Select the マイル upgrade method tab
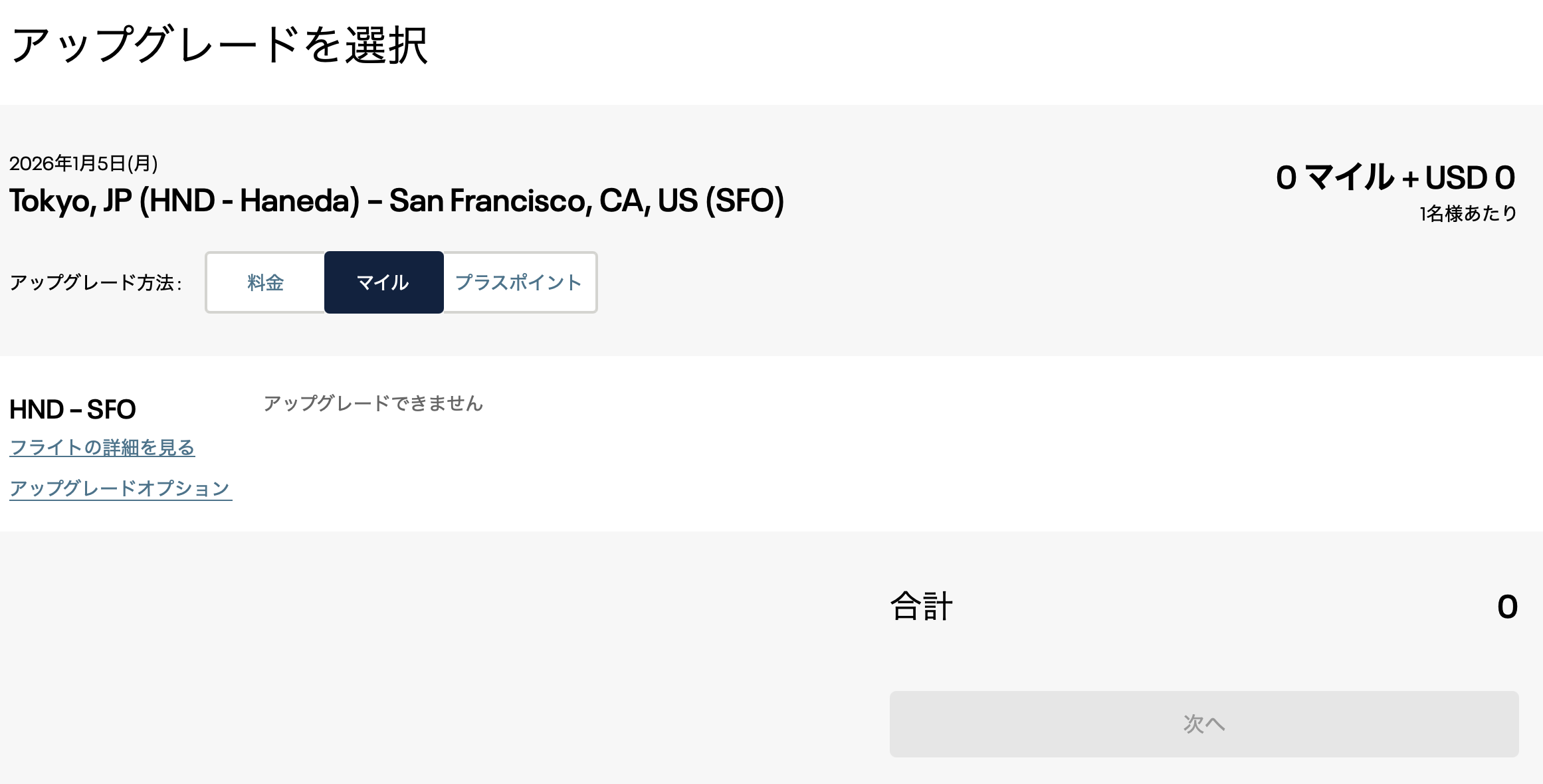The height and width of the screenshot is (784, 1543). 383,282
